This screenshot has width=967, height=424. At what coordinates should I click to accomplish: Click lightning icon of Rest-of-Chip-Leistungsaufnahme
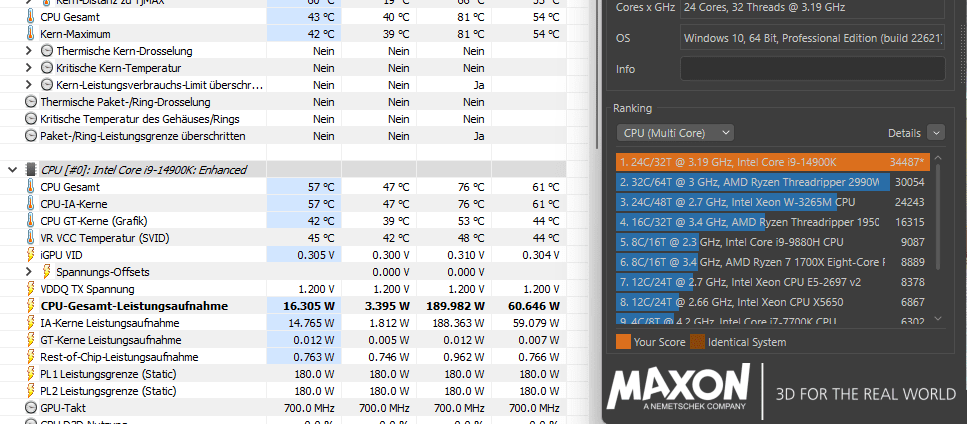31,357
